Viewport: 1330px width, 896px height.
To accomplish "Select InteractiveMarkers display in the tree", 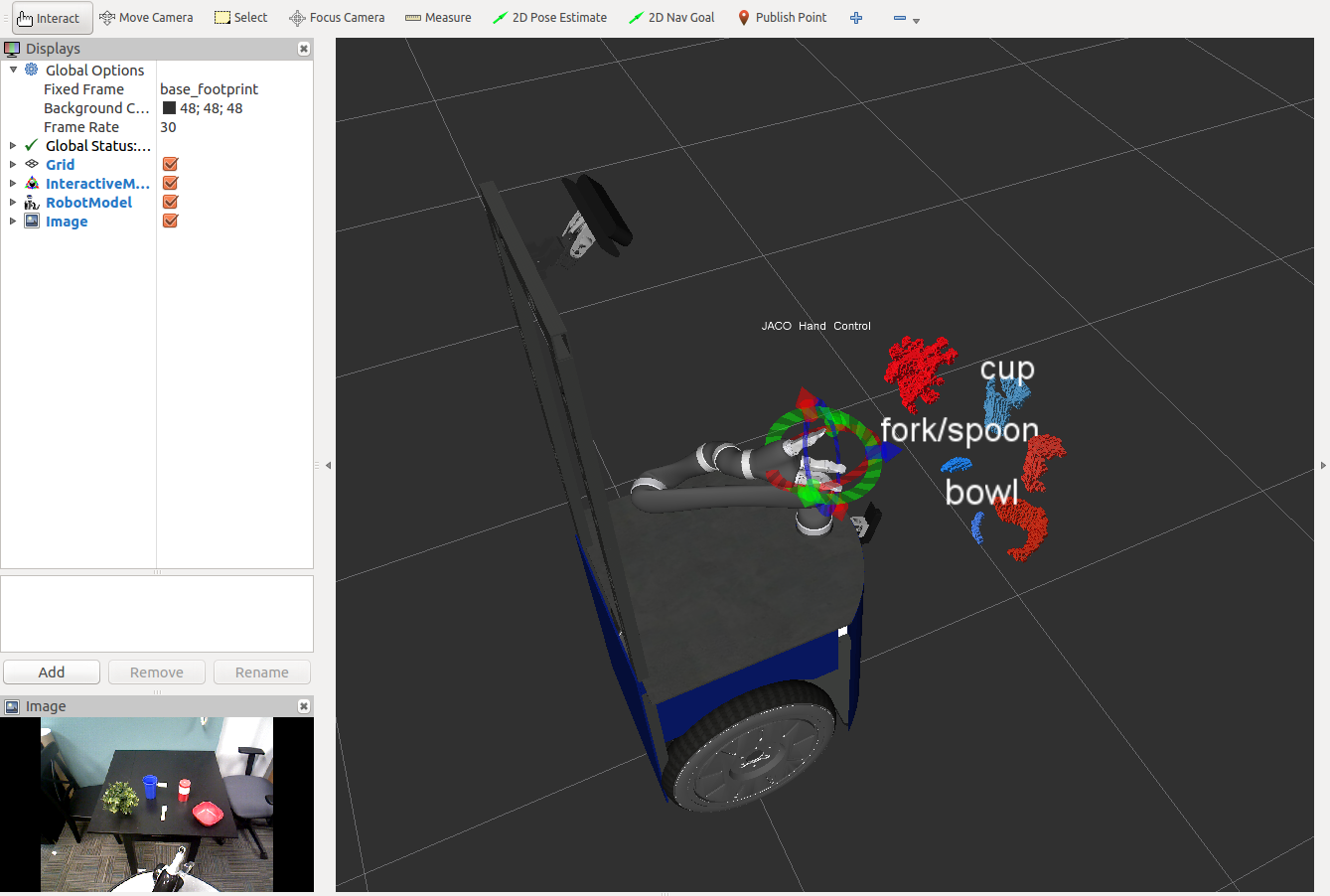I will tap(97, 184).
